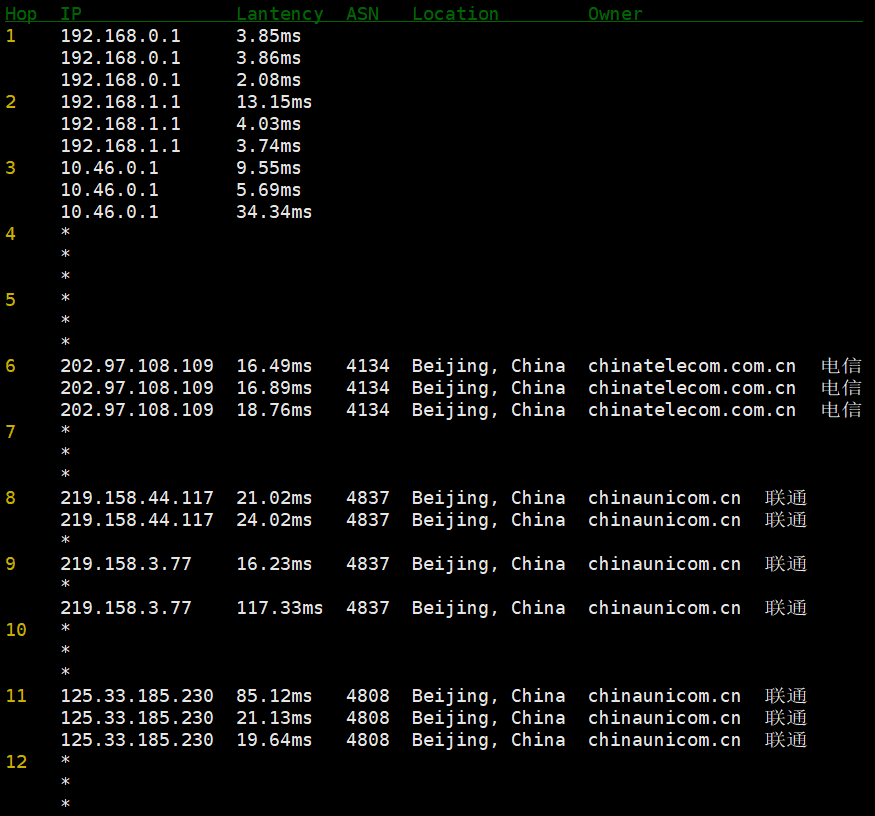Image resolution: width=875 pixels, height=816 pixels.
Task: Select the 85.12ms latency on hop 11
Action: coord(274,696)
